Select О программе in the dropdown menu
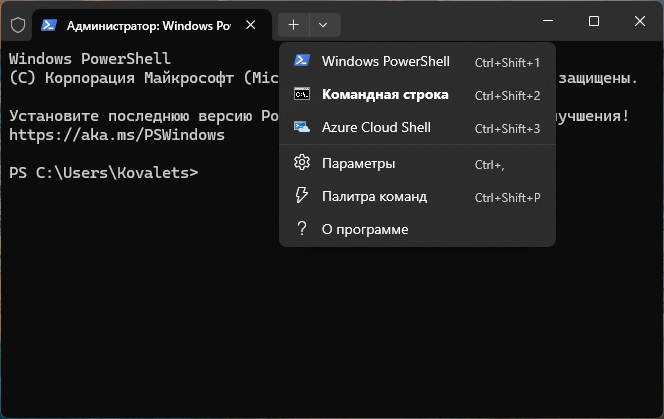This screenshot has width=664, height=419. click(x=365, y=229)
